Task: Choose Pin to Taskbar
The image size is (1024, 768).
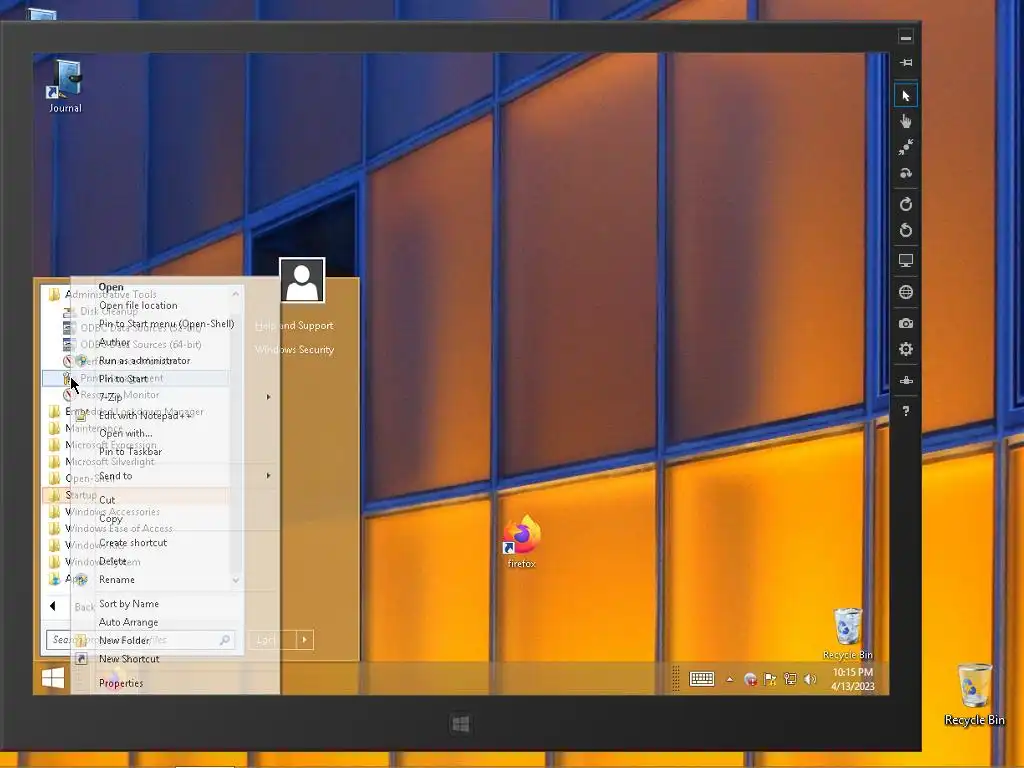Action: (x=131, y=451)
